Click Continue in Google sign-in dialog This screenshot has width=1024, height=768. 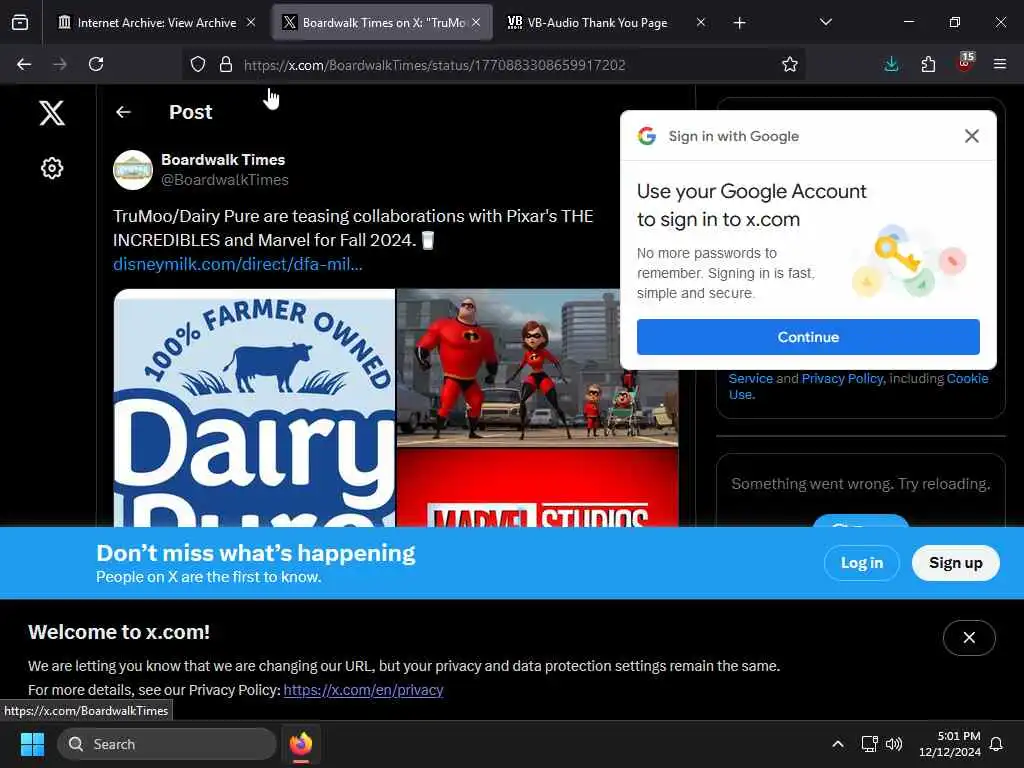point(808,337)
